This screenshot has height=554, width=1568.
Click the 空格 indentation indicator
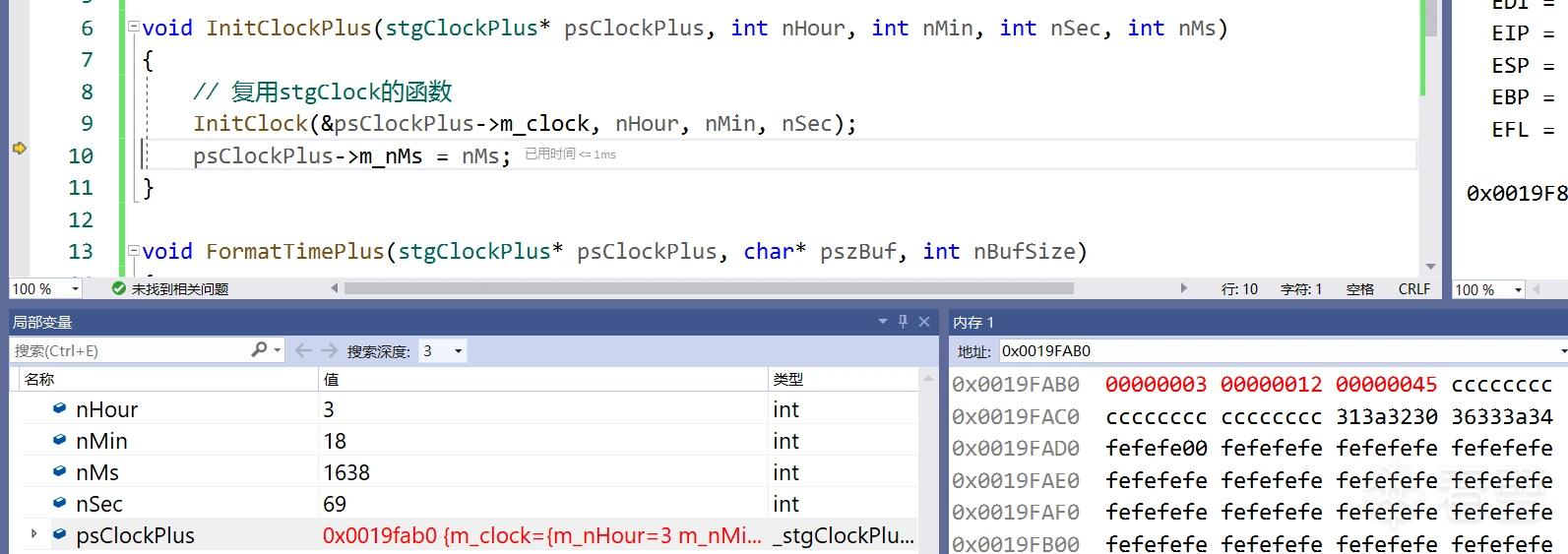tap(1360, 288)
